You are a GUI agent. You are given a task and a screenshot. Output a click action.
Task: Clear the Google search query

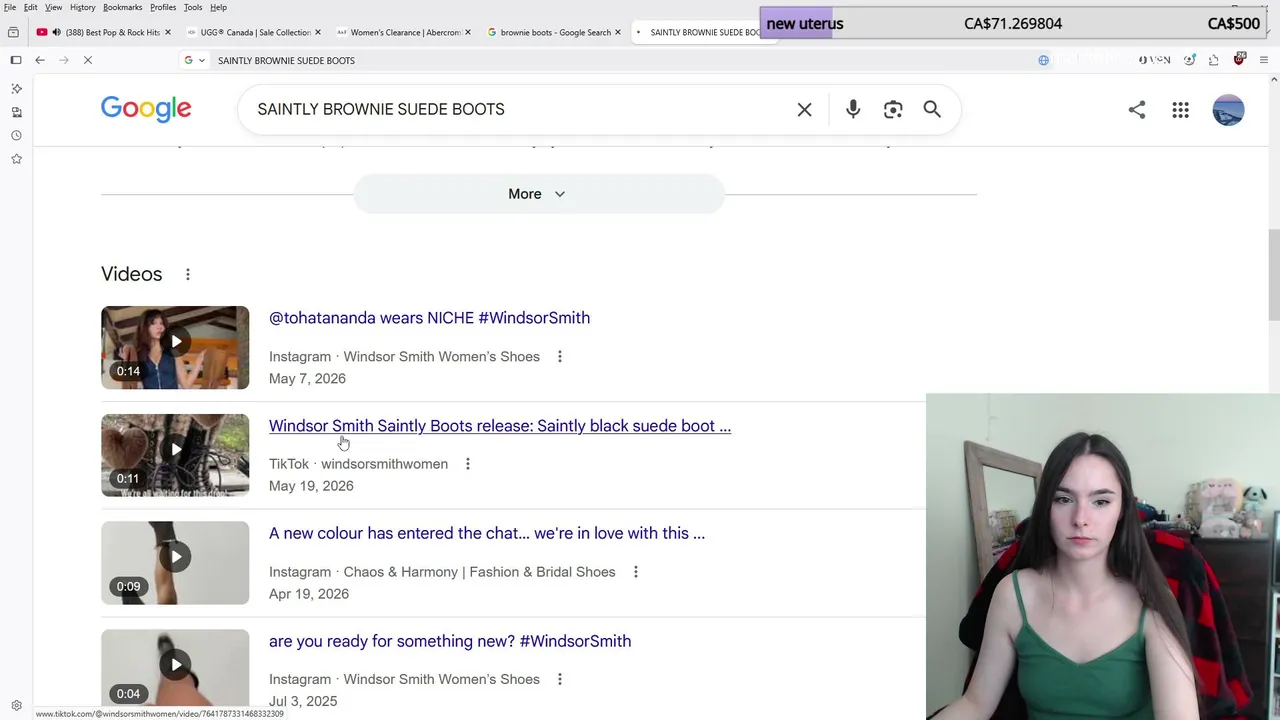coord(805,109)
